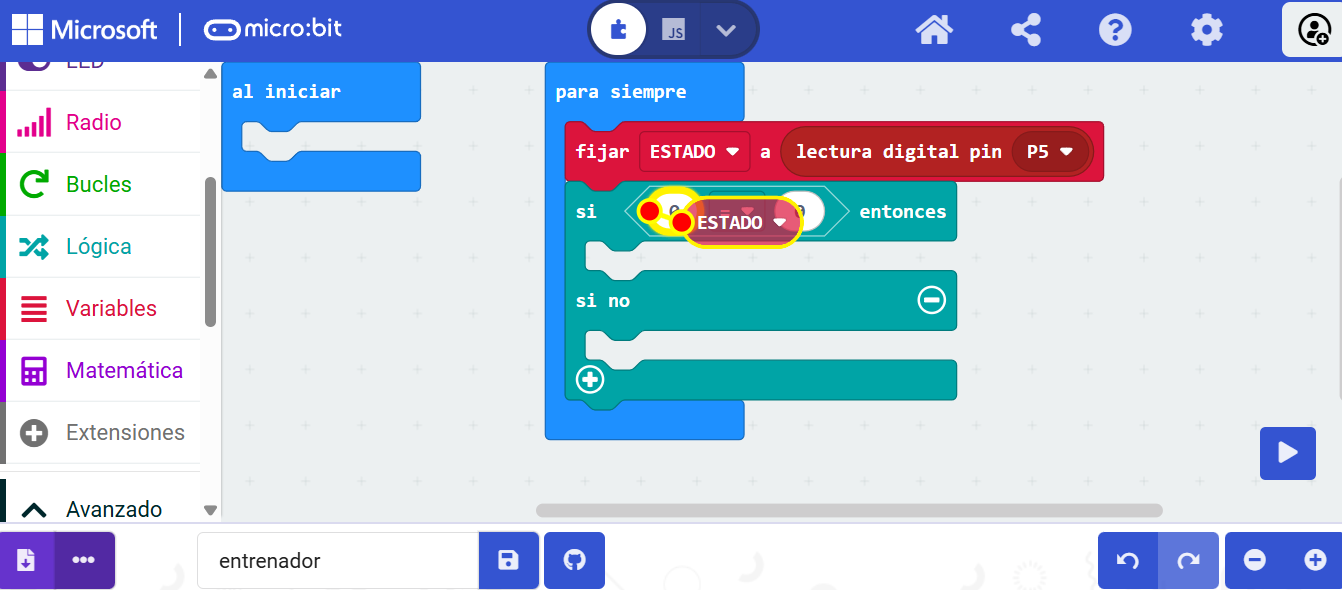Expand the Avanzado toolbox section

(100, 509)
